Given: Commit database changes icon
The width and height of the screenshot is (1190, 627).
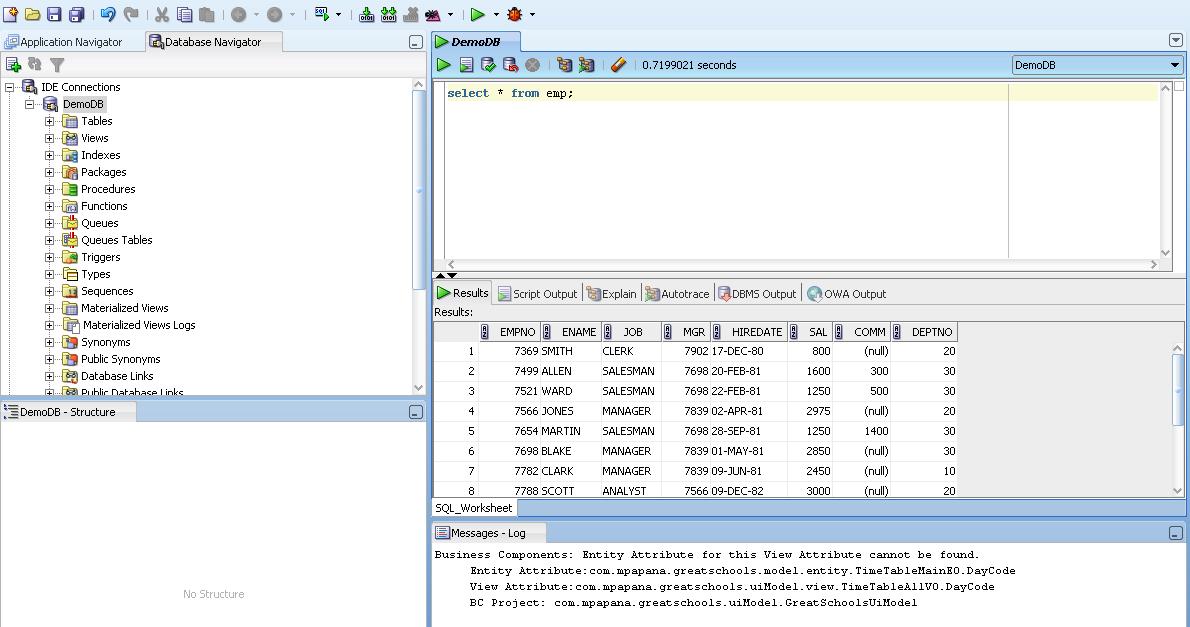Looking at the screenshot, I should pos(488,65).
